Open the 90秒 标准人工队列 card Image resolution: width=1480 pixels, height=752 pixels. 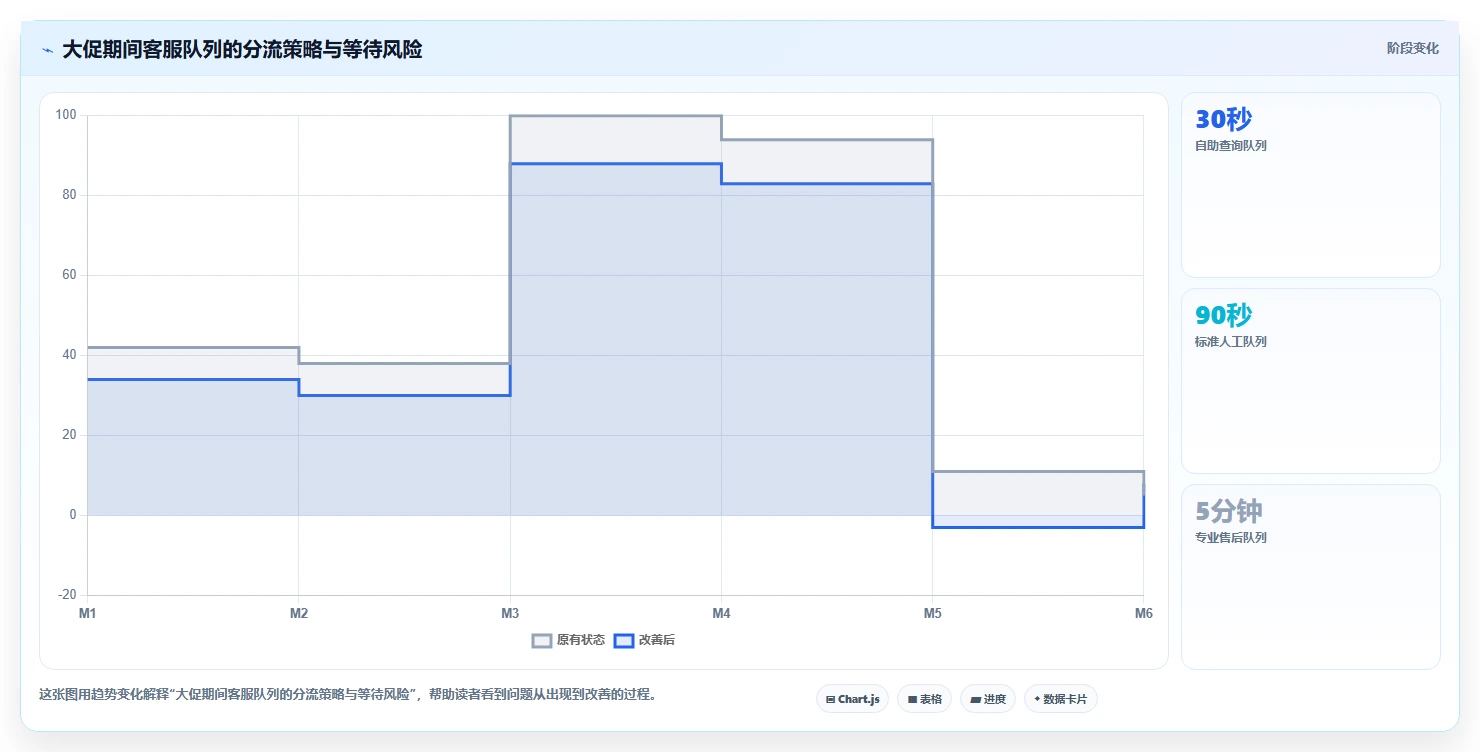coord(1311,381)
